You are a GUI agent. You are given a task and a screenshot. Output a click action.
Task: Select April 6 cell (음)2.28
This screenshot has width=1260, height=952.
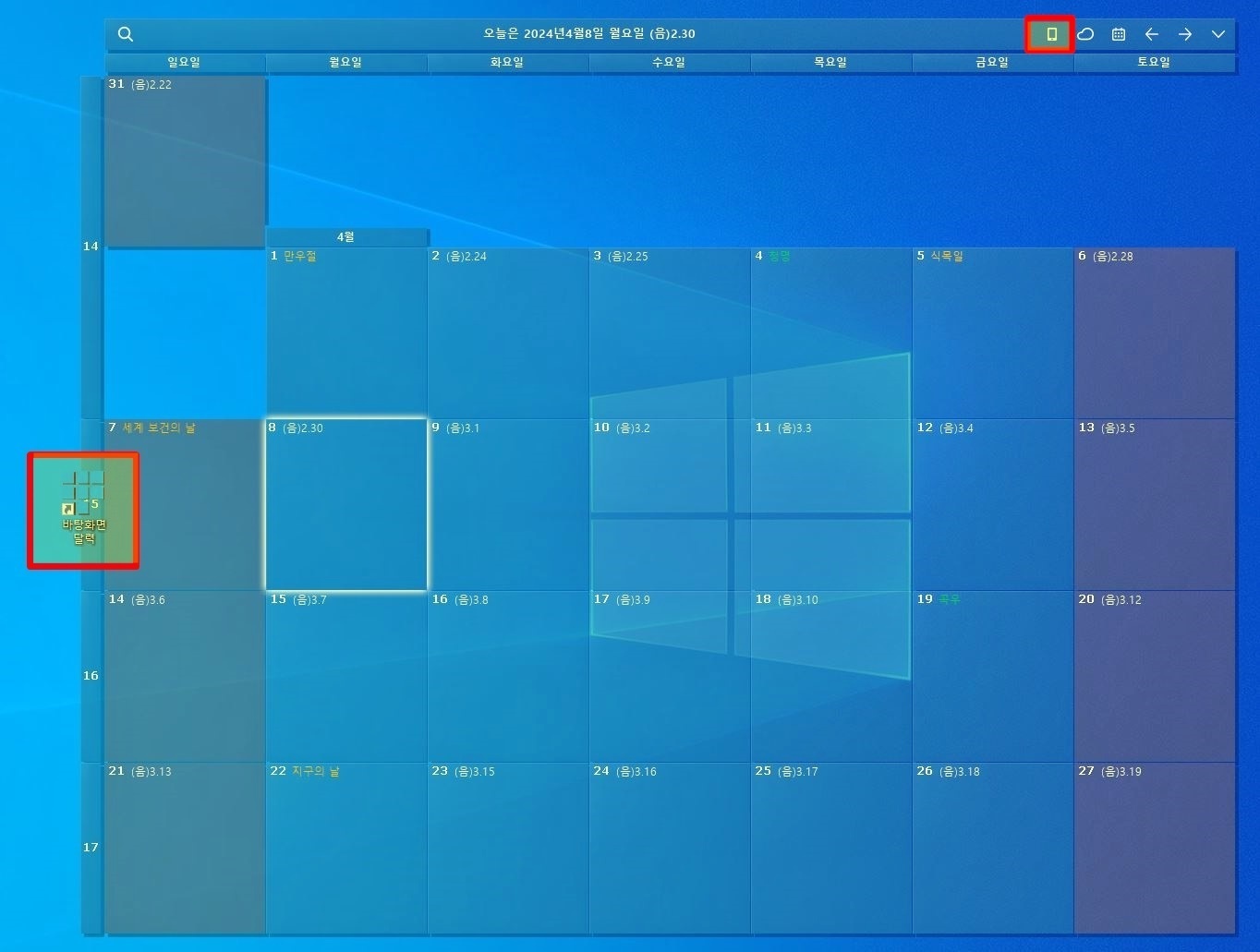(1155, 333)
